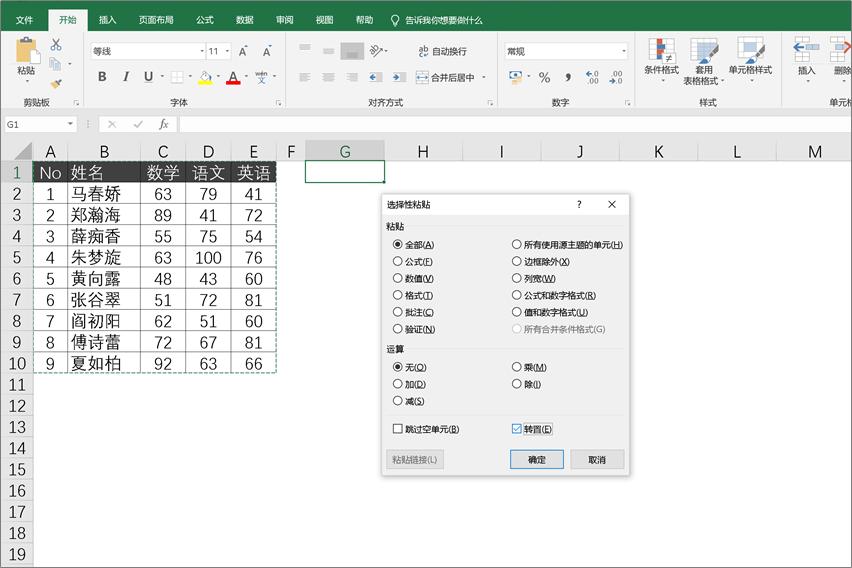Switch to the 插入 ribbon tab
This screenshot has height=568, width=852.
click(x=107, y=20)
